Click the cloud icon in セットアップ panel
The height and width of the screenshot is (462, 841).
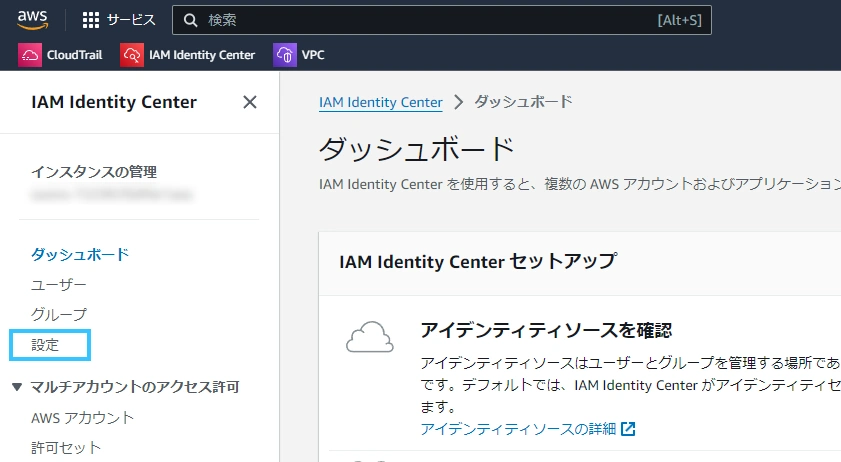point(370,337)
